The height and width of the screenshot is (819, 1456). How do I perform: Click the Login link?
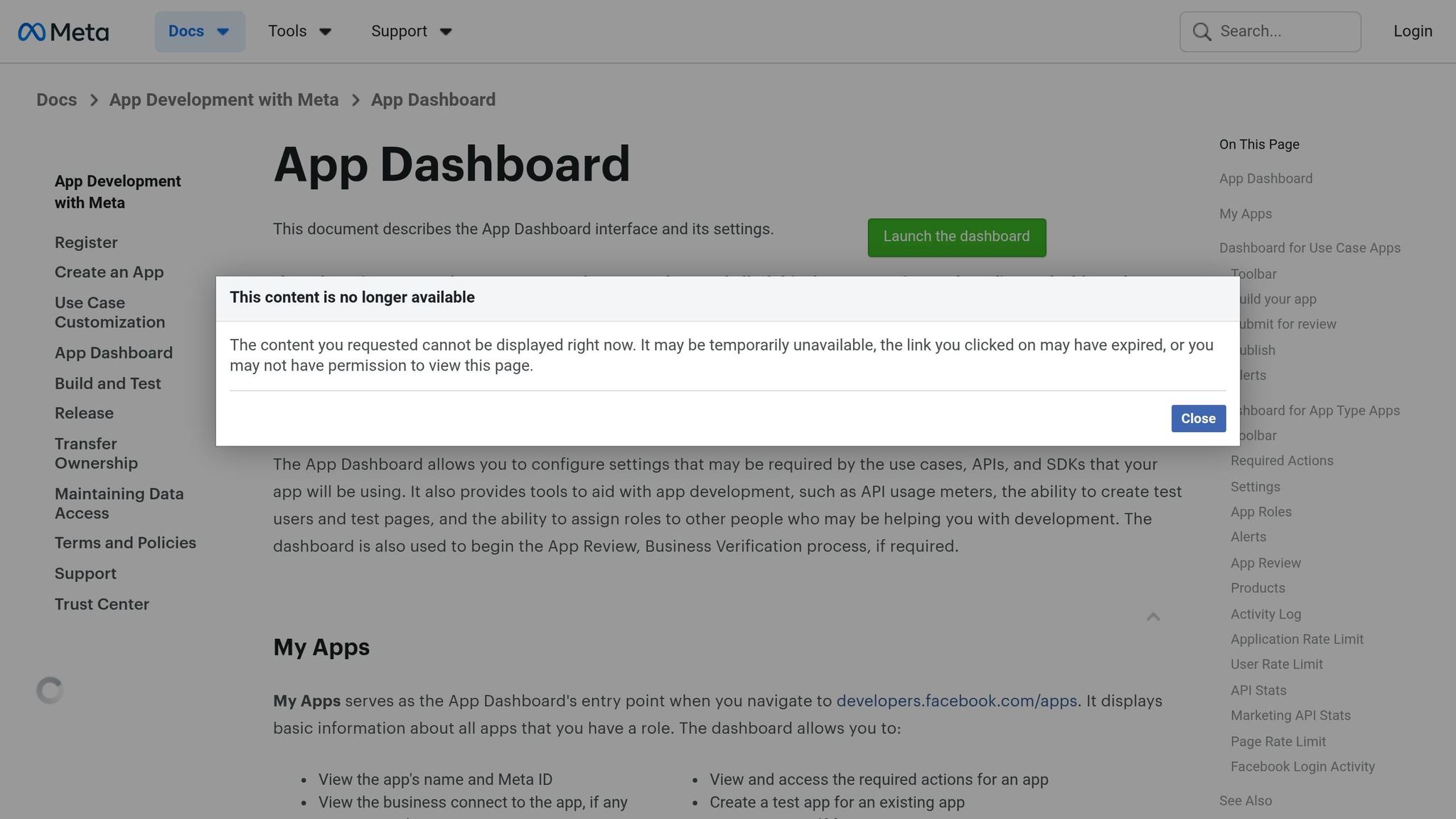(1412, 31)
